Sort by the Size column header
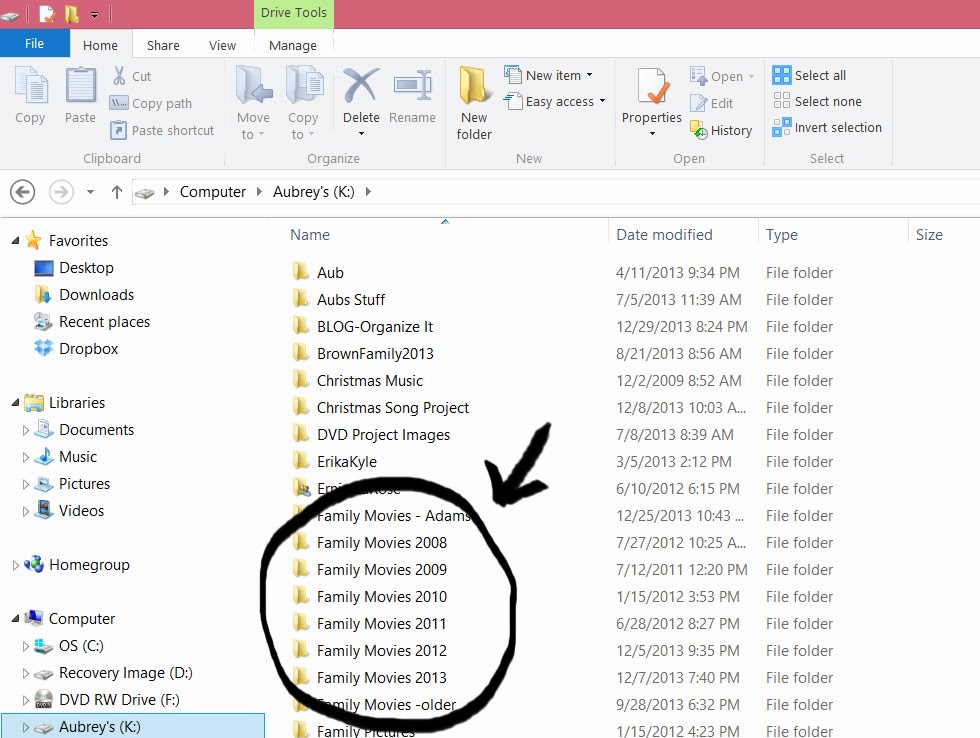Image resolution: width=980 pixels, height=738 pixels. (x=929, y=235)
